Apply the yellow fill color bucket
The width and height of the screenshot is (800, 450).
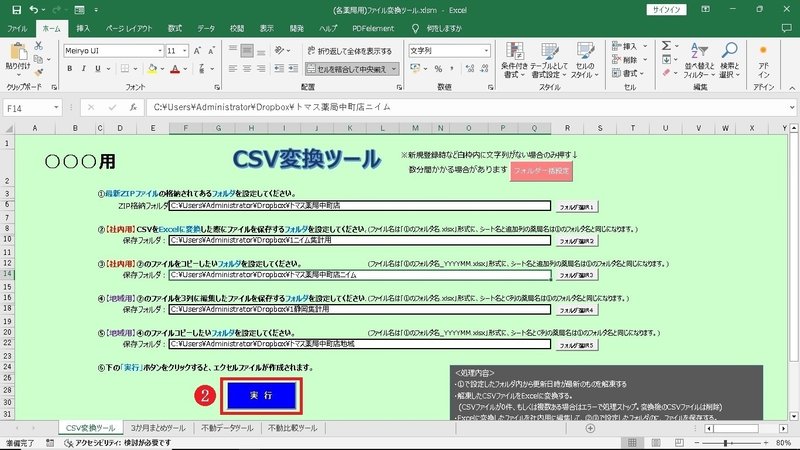[152, 68]
